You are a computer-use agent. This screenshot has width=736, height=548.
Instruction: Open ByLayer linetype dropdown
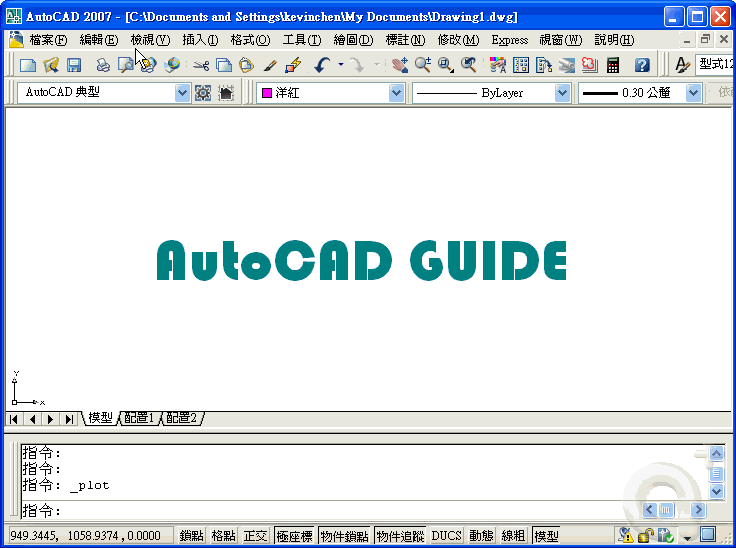(x=562, y=93)
